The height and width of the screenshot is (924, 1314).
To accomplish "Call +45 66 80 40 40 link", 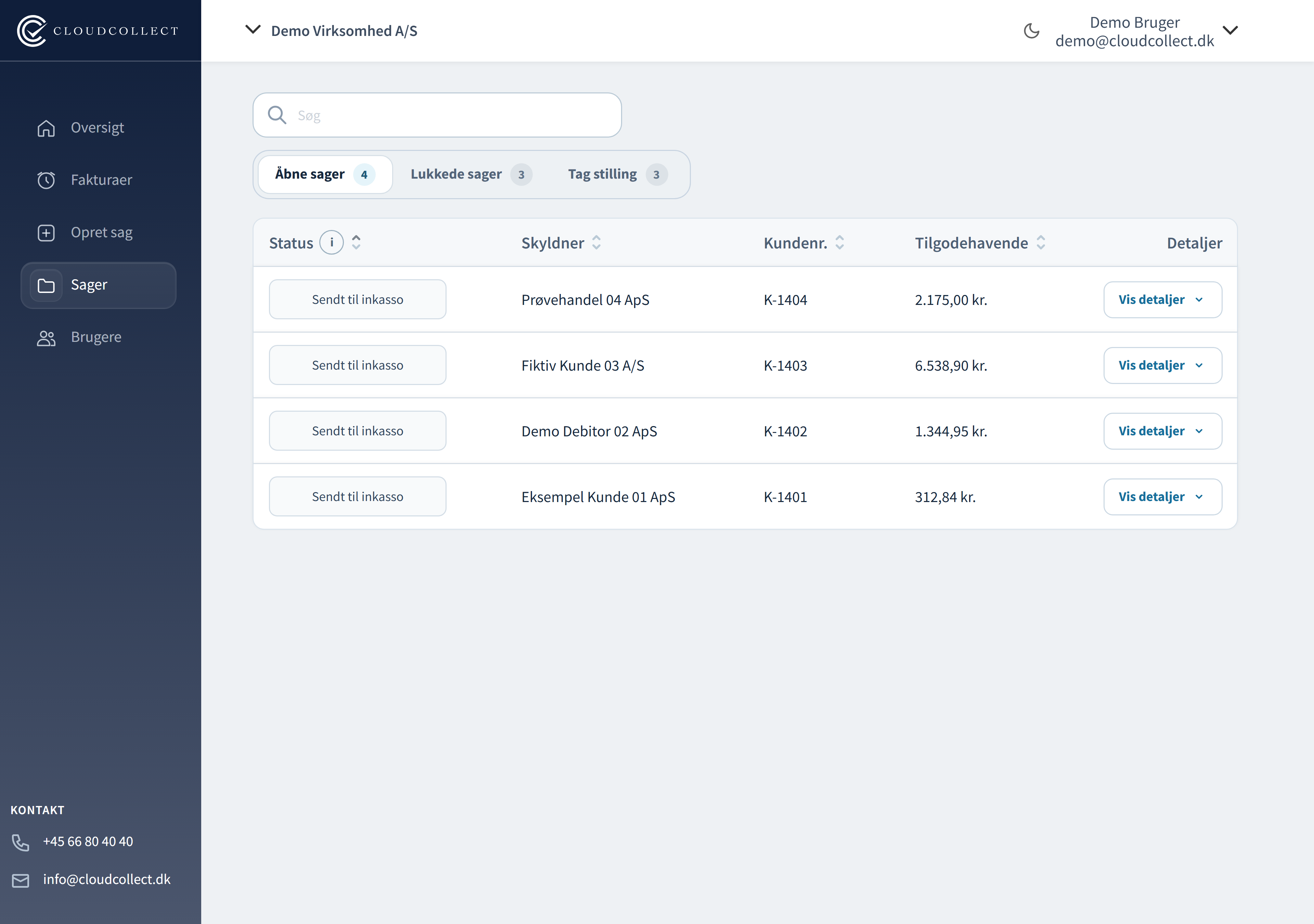I will pyautogui.click(x=88, y=842).
